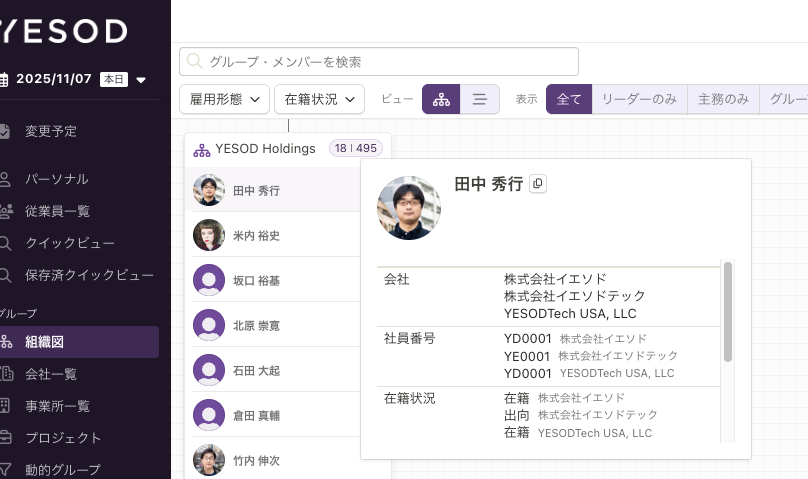Select the 主務のみ display filter
Screen dimensions: 808x479
723,99
